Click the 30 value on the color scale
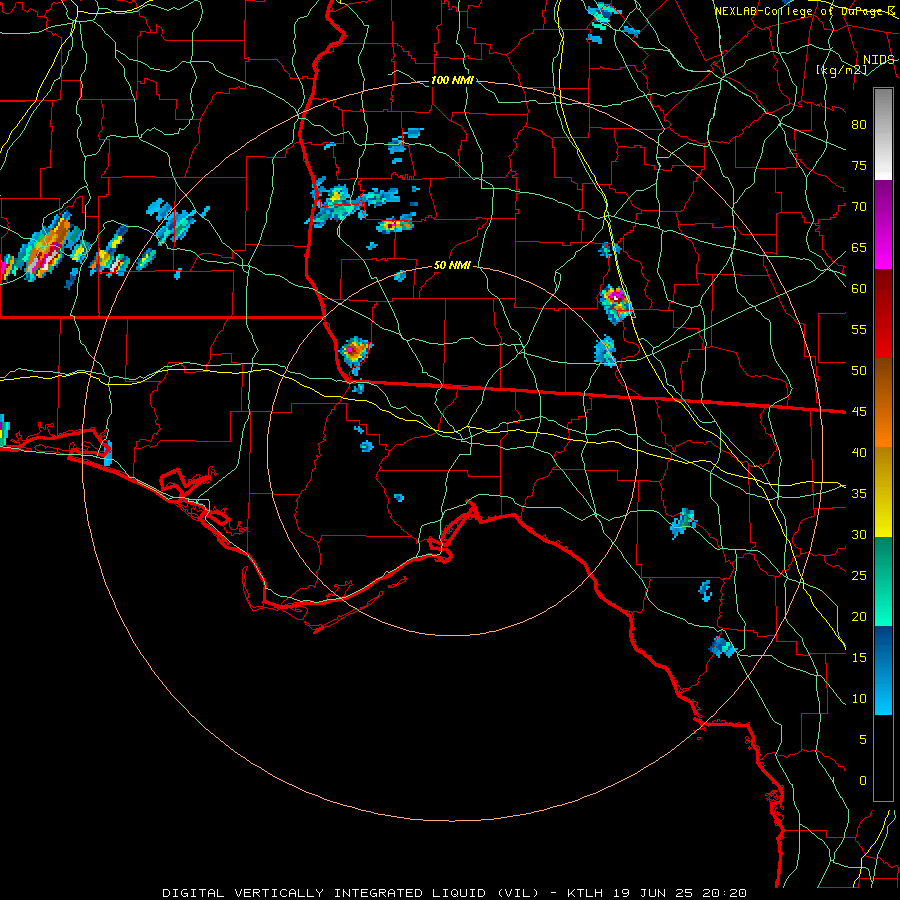The width and height of the screenshot is (900, 900). click(x=859, y=535)
